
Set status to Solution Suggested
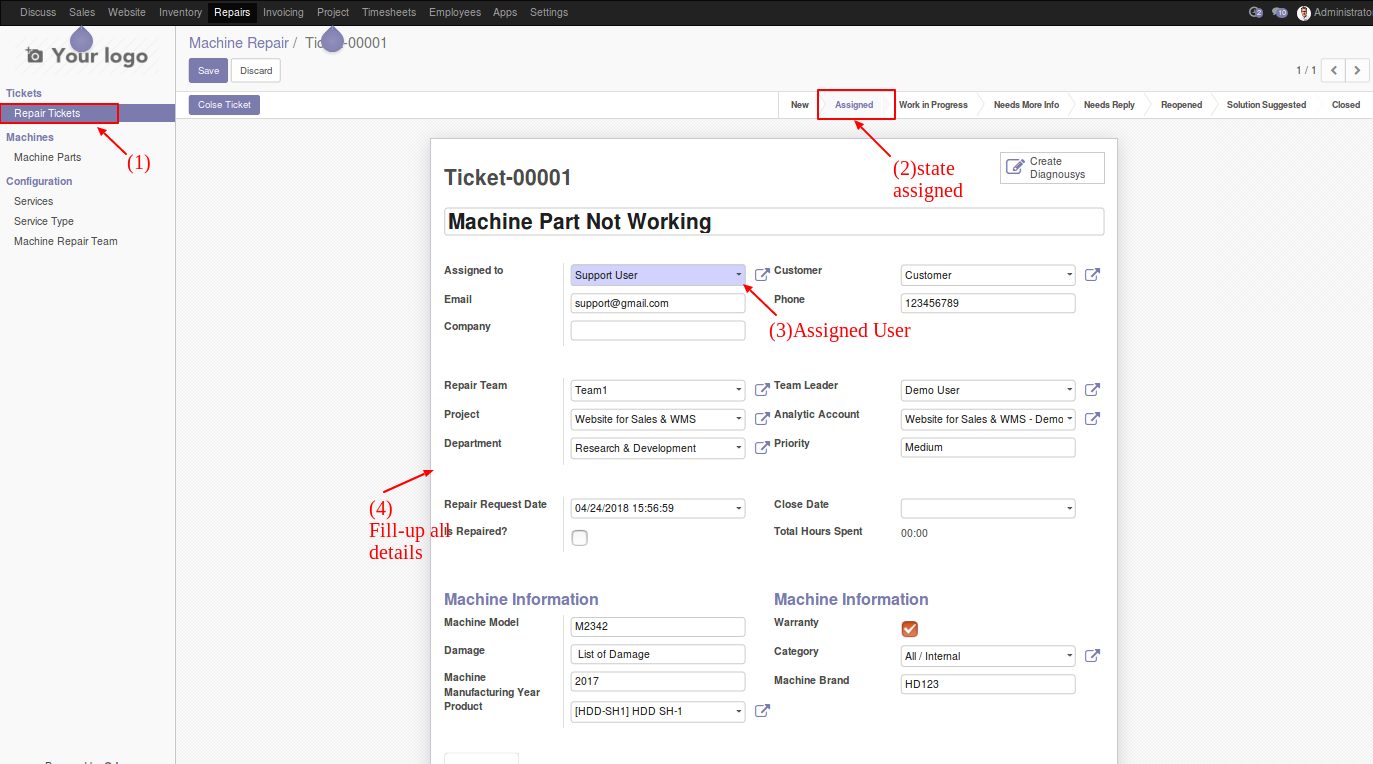pos(1266,105)
